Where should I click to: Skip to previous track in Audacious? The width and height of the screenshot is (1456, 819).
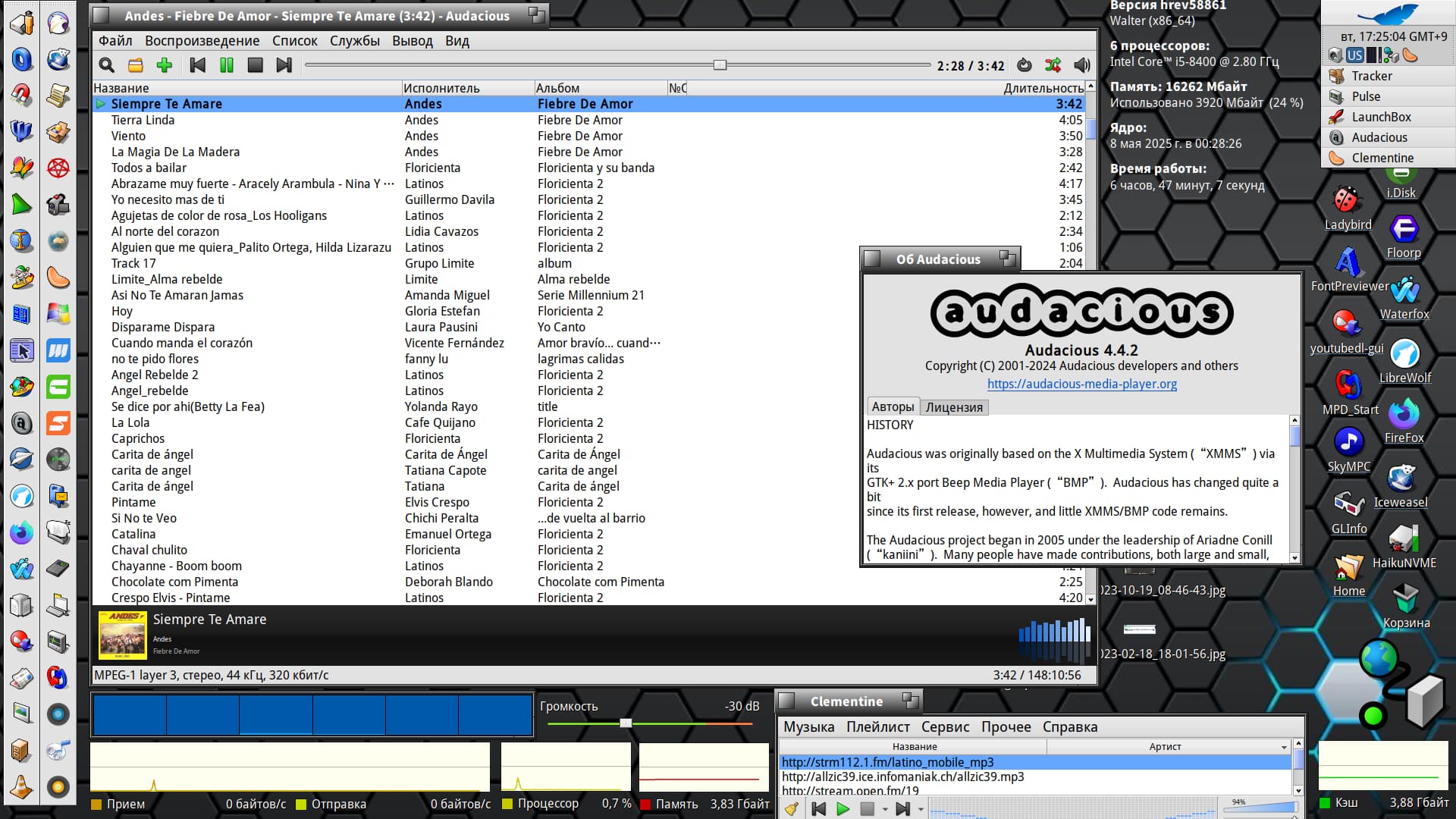[x=198, y=65]
